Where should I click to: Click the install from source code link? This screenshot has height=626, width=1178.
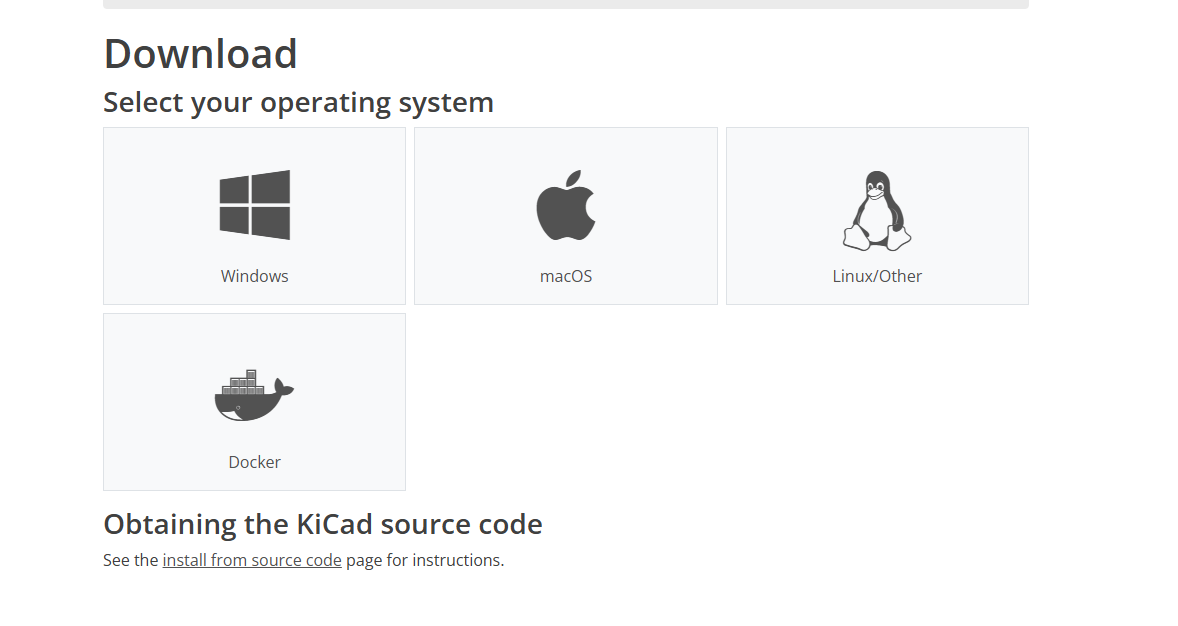pyautogui.click(x=252, y=559)
